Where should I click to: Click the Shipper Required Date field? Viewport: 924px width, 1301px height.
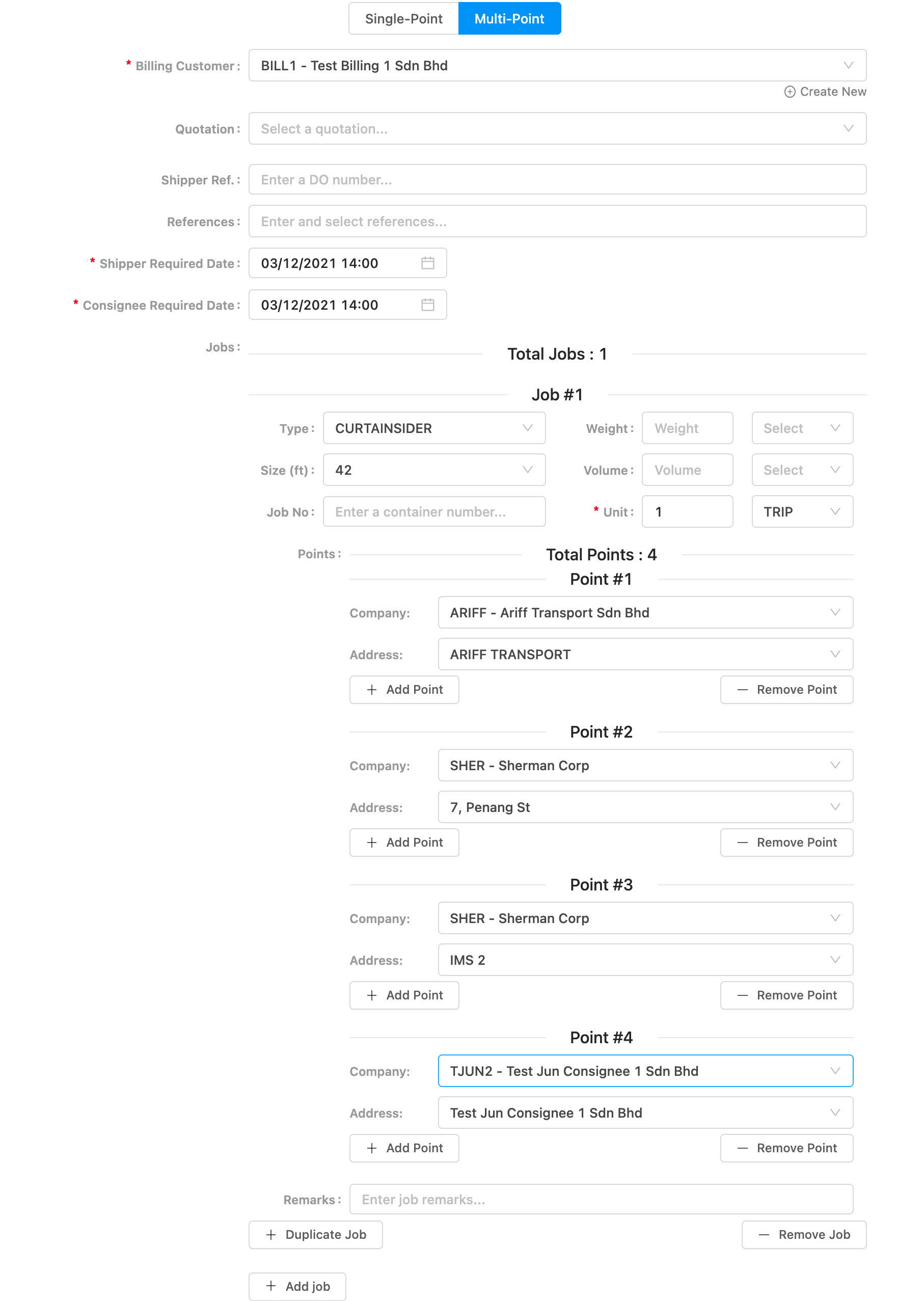[x=347, y=263]
